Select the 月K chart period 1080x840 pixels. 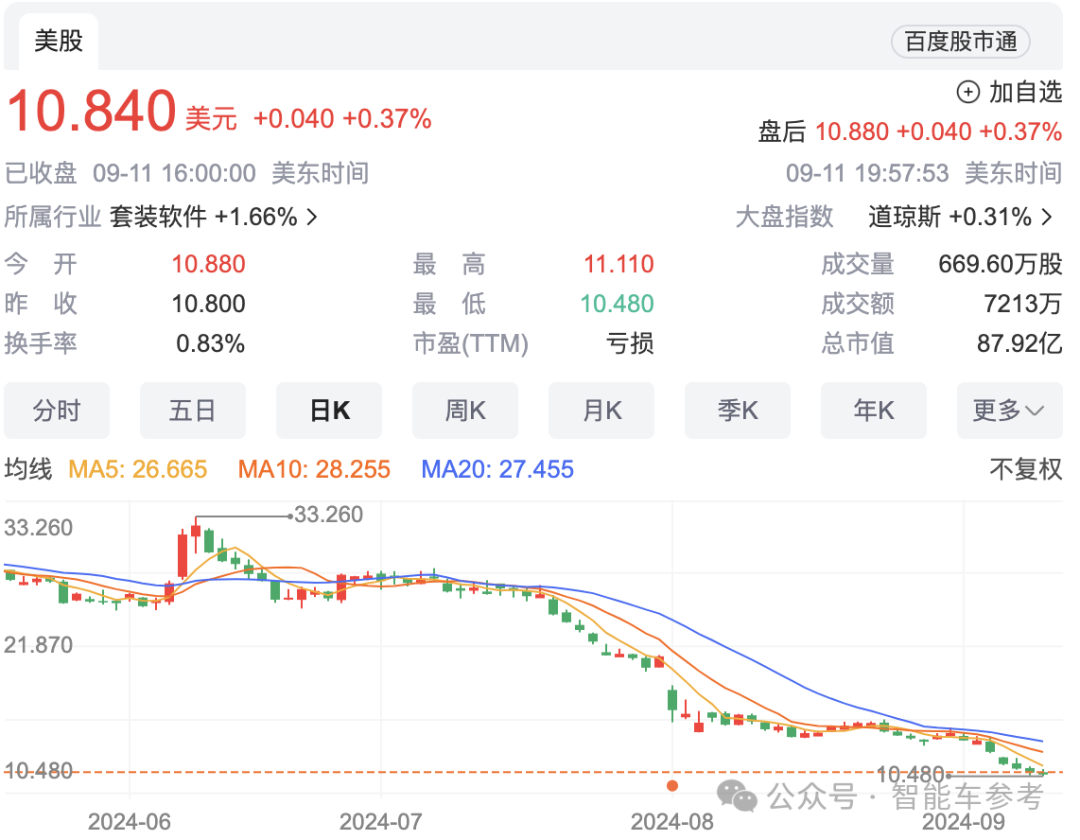[601, 410]
